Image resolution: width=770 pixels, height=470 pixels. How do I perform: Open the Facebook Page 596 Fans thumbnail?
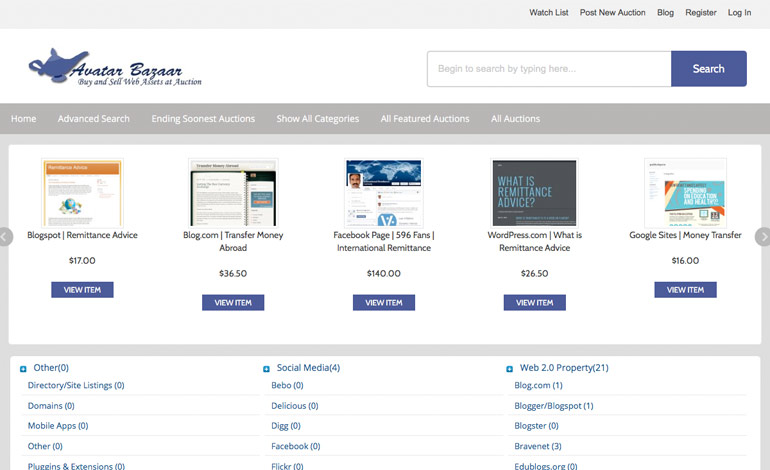click(x=384, y=193)
